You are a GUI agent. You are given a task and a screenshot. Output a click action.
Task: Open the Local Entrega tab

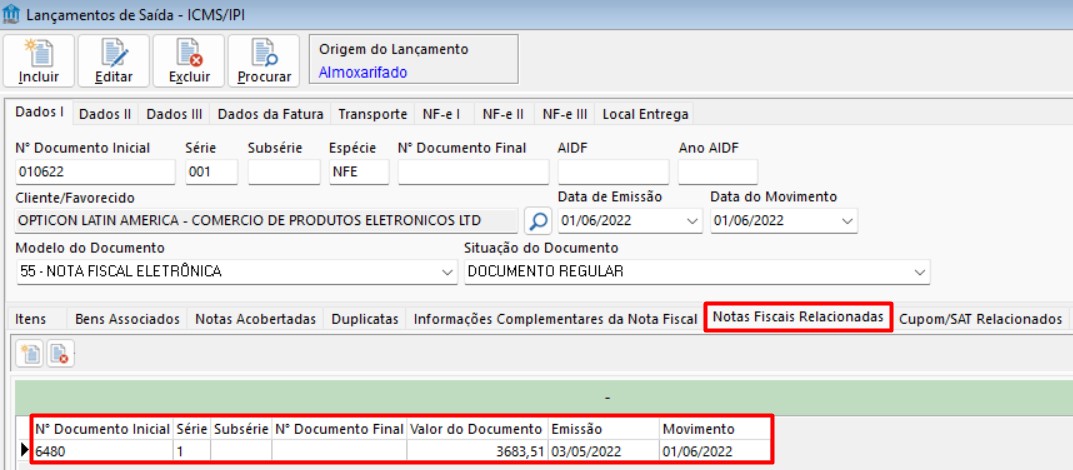(645, 114)
